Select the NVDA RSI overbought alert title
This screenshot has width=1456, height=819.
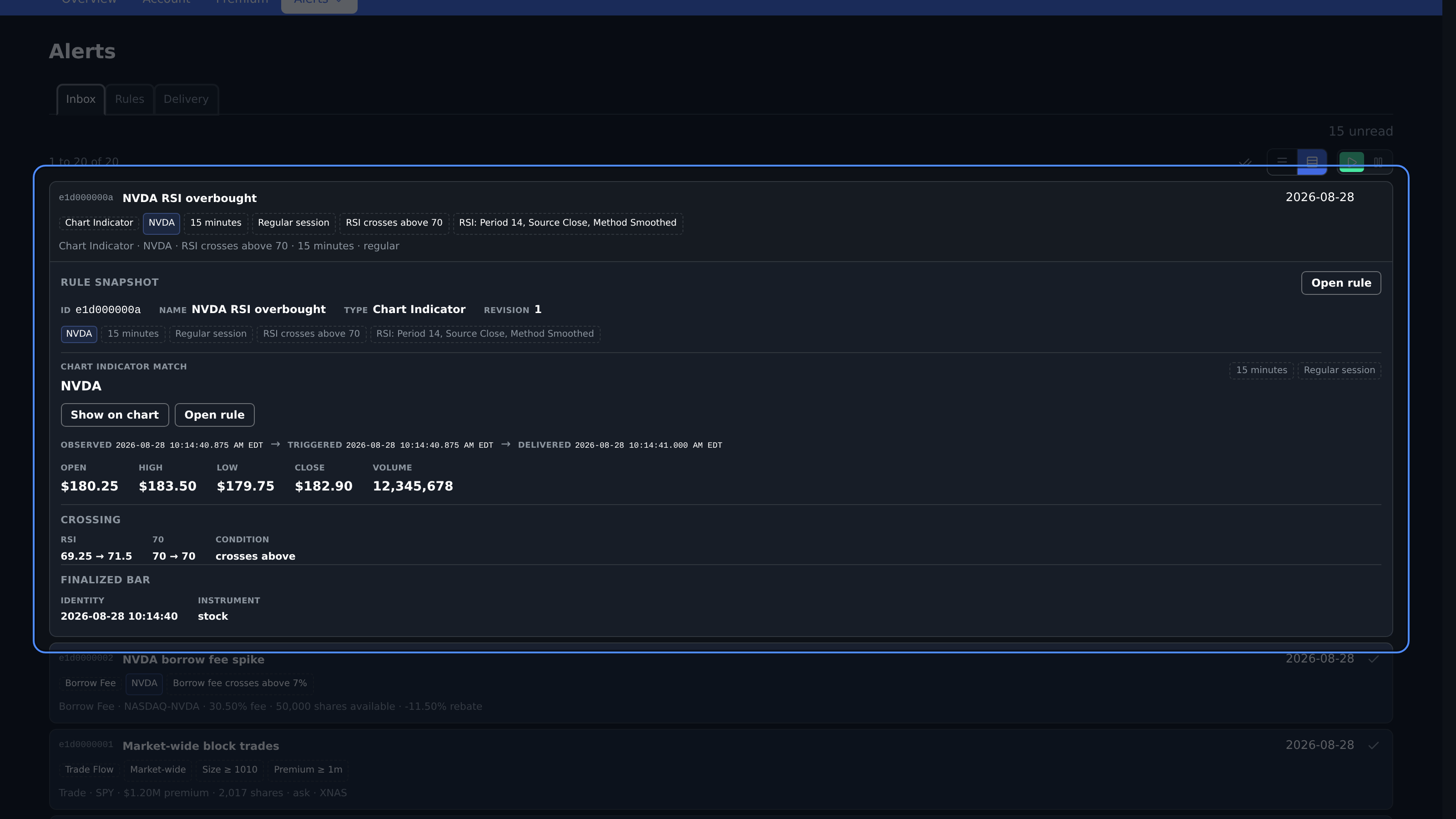point(189,198)
